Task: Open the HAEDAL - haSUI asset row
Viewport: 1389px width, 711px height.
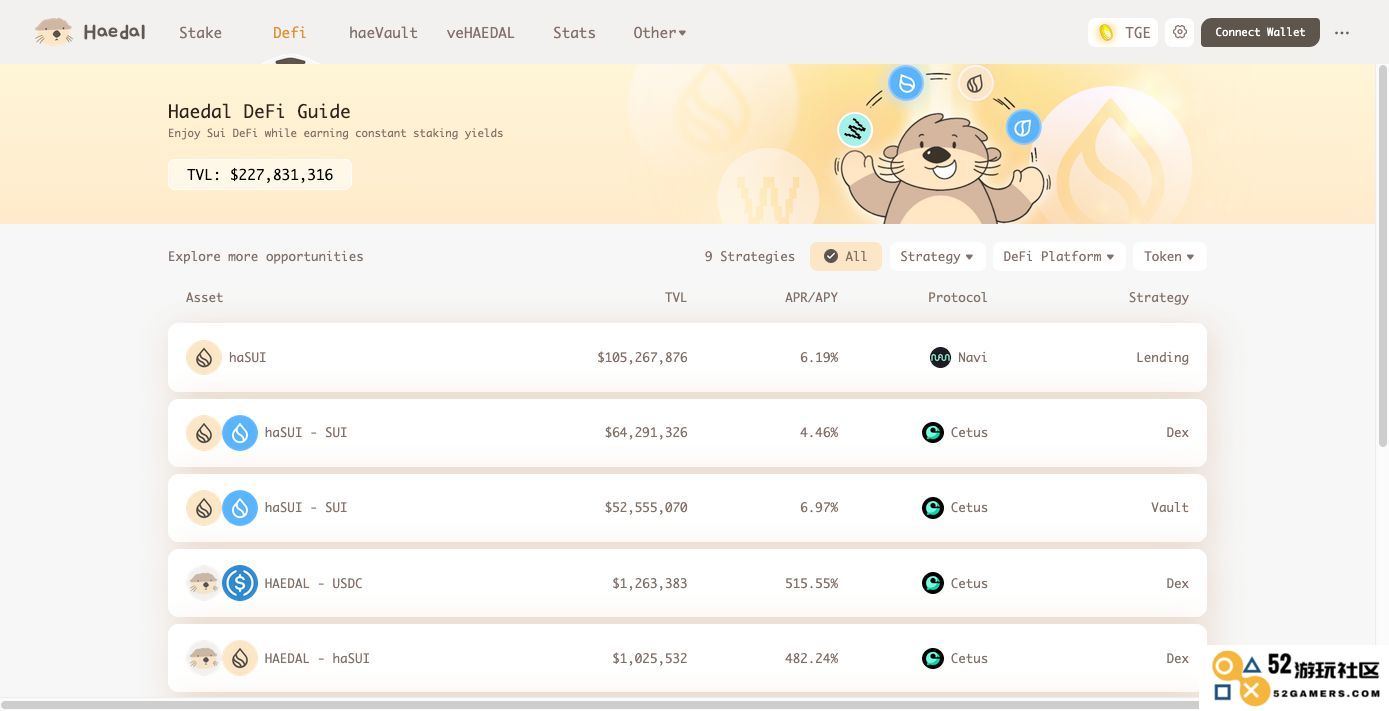Action: 687,658
